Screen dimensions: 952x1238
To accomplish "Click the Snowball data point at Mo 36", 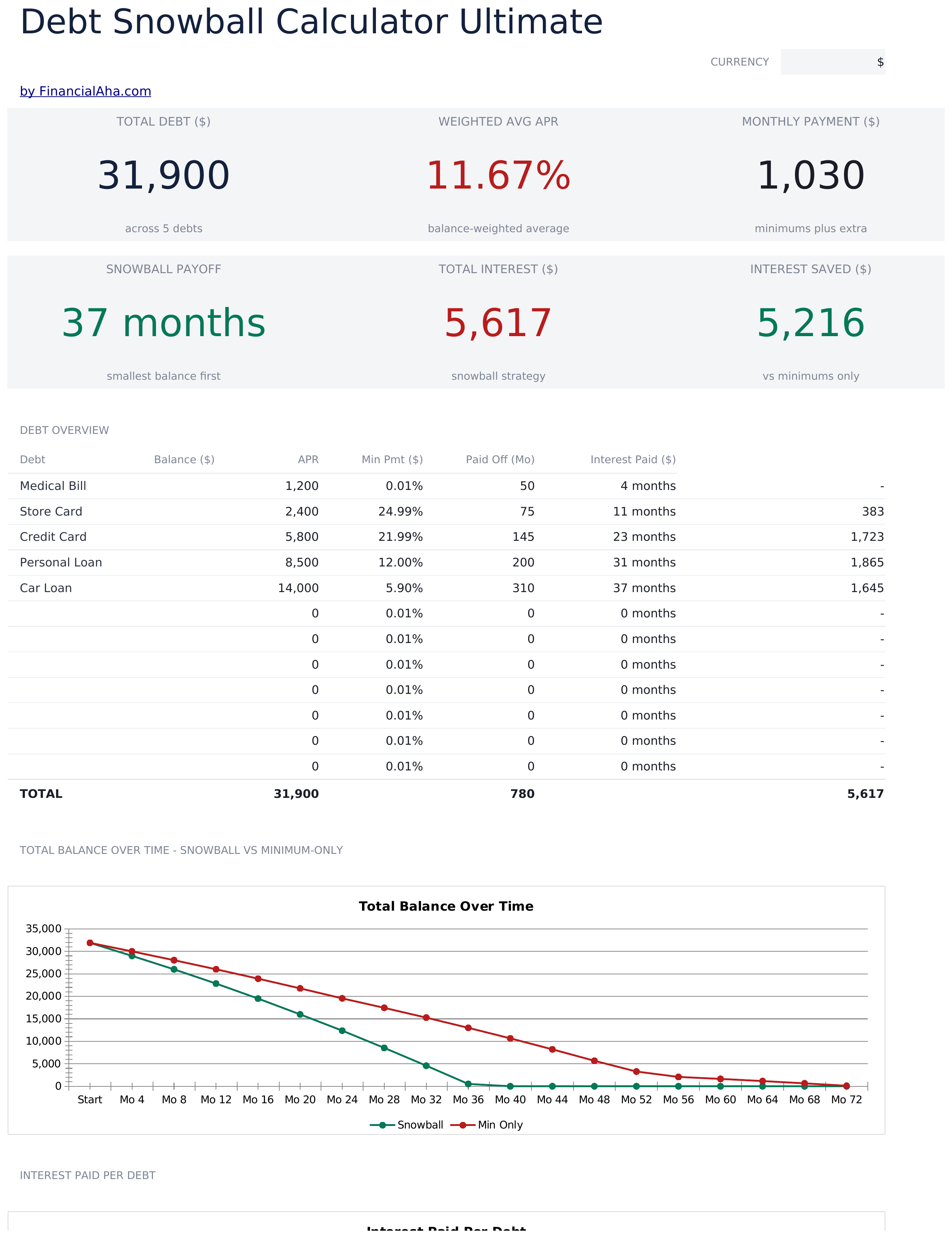I will pyautogui.click(x=468, y=1084).
